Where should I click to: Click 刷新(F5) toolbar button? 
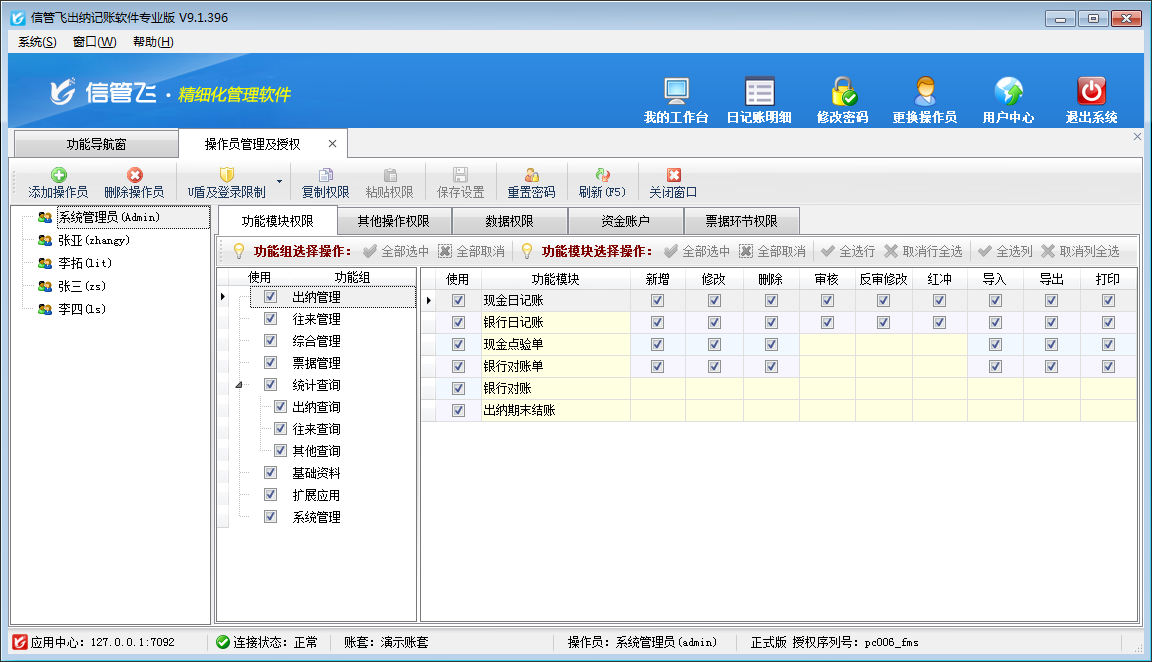pos(602,183)
